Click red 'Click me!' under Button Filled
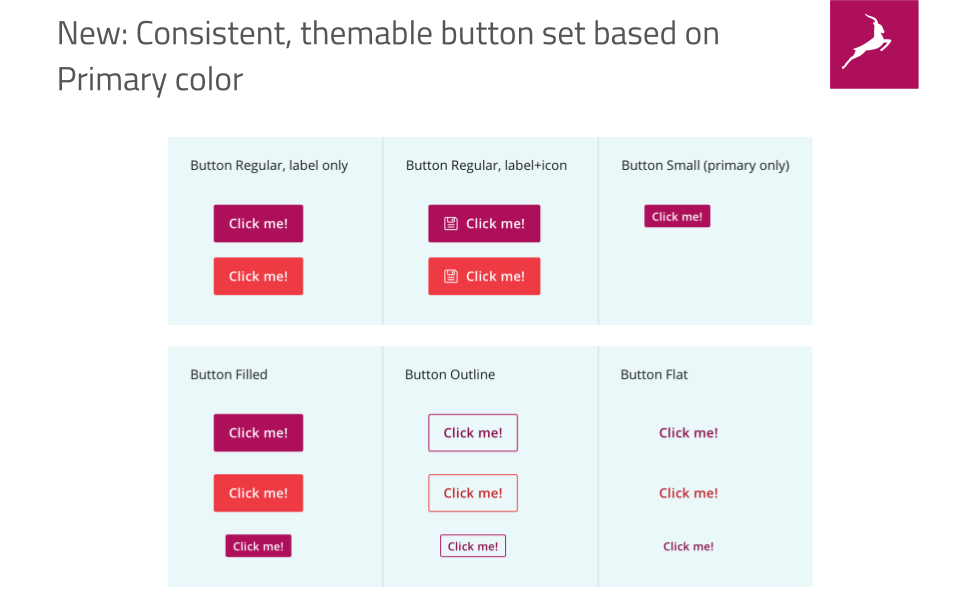 coord(258,493)
